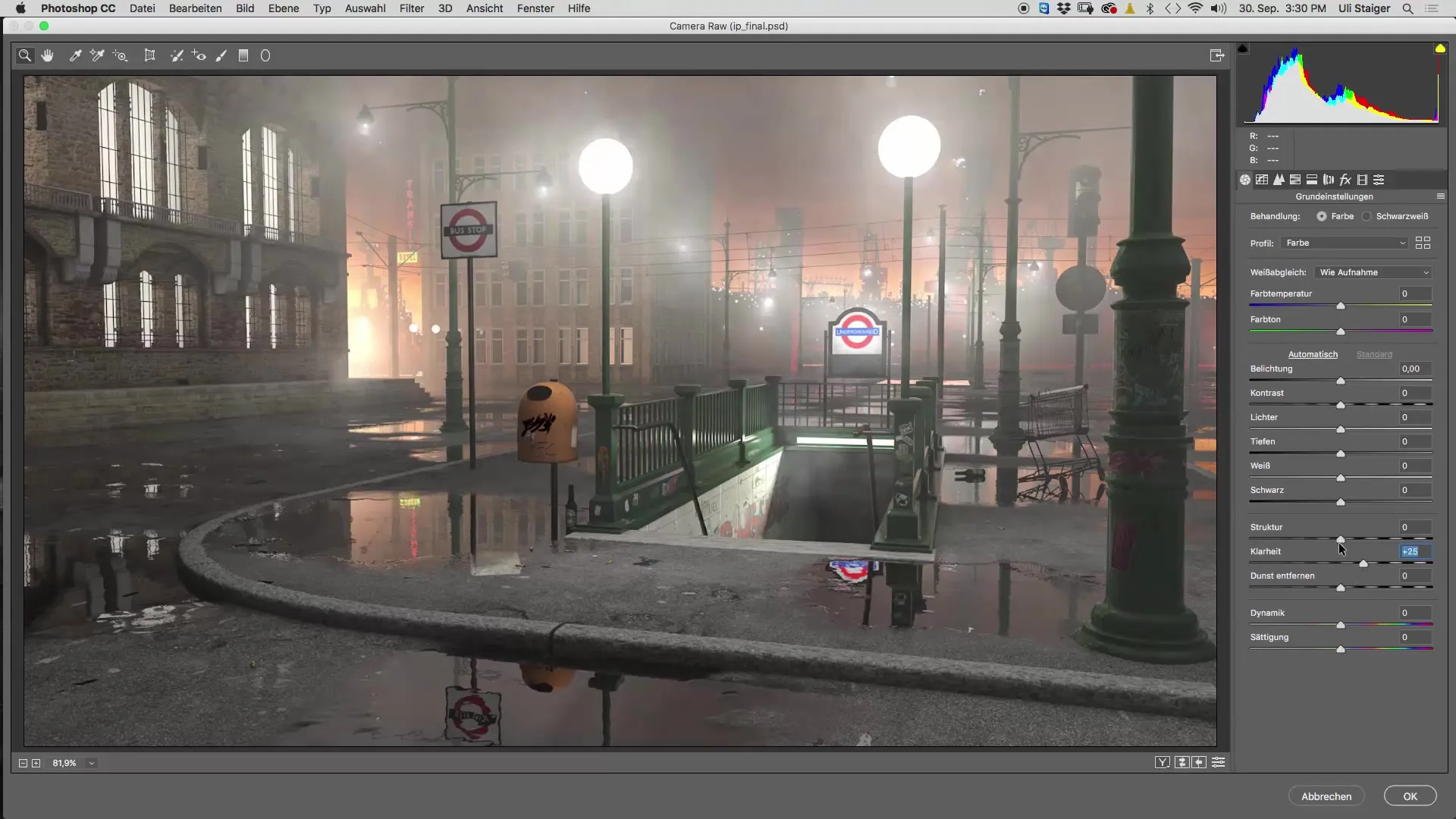Open the Ebene menu
This screenshot has width=1456, height=819.
coord(284,8)
